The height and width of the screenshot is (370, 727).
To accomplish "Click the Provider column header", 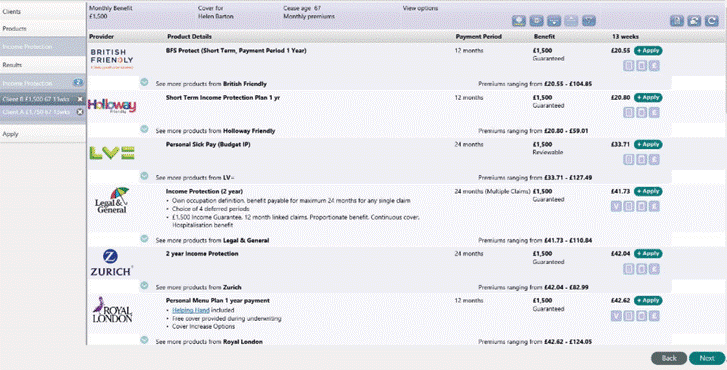I will (102, 36).
